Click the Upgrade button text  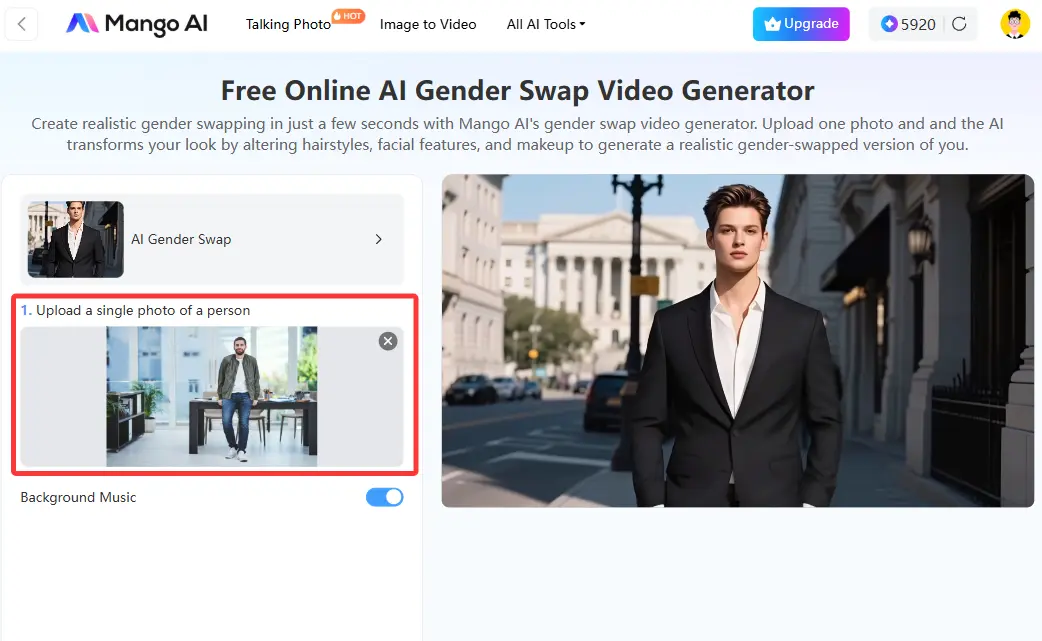(811, 24)
